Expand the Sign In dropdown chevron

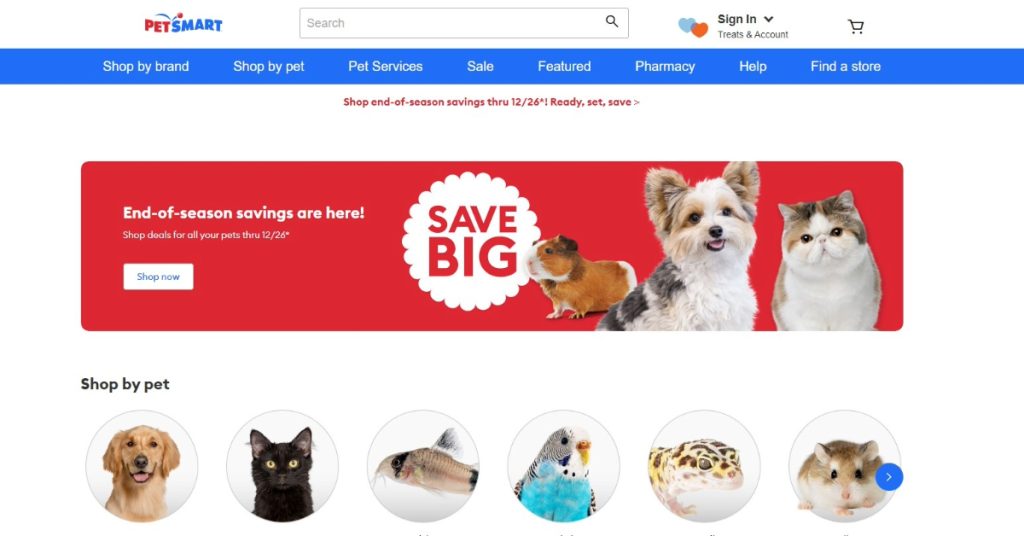769,19
